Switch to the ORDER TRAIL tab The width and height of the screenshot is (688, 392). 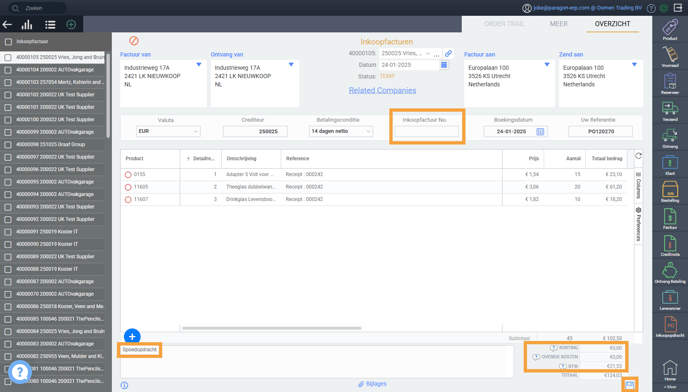[x=504, y=24]
